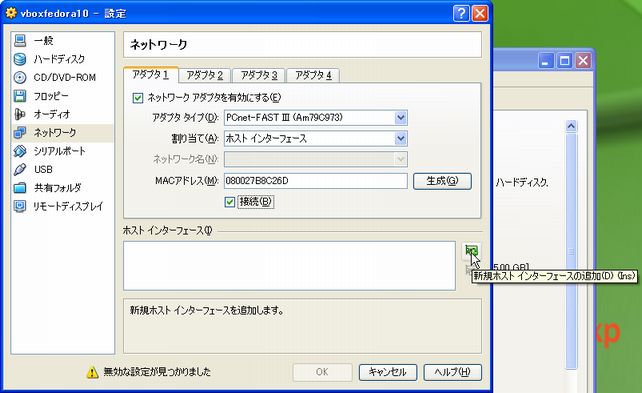Viewport: 642px width, 393px height.
Task: Select the 一般 text label in sidebar
Action: pyautogui.click(x=43, y=41)
